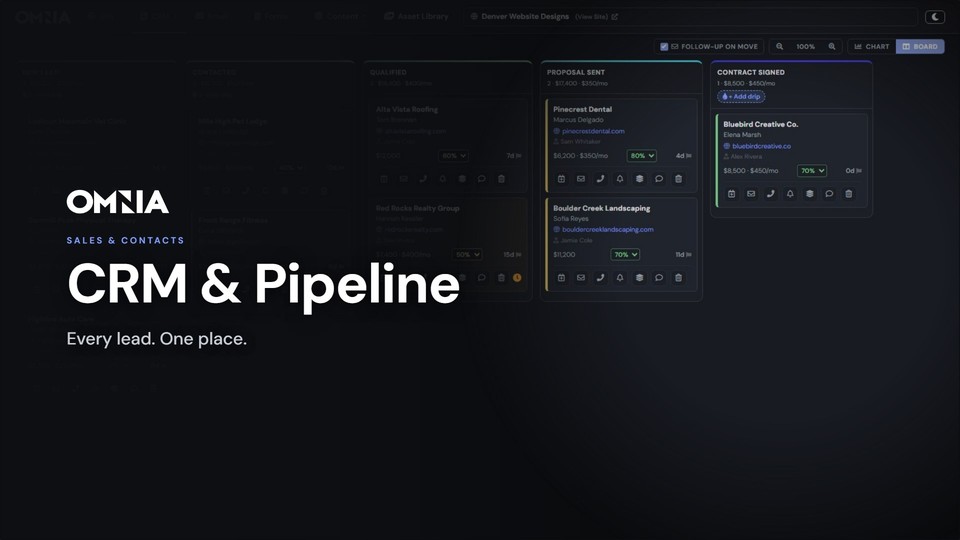The width and height of the screenshot is (960, 540).
Task: Open 70% probability dropdown on Bluebird Creative Co.
Action: (812, 171)
